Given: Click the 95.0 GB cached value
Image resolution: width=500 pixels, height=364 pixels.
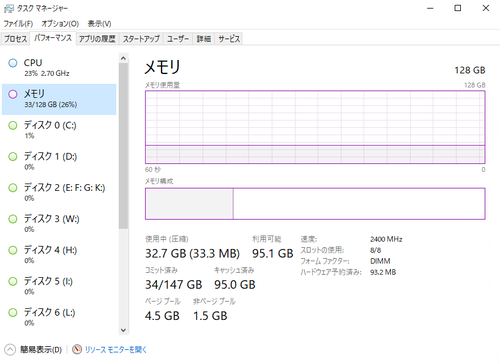Looking at the screenshot, I should [x=235, y=285].
